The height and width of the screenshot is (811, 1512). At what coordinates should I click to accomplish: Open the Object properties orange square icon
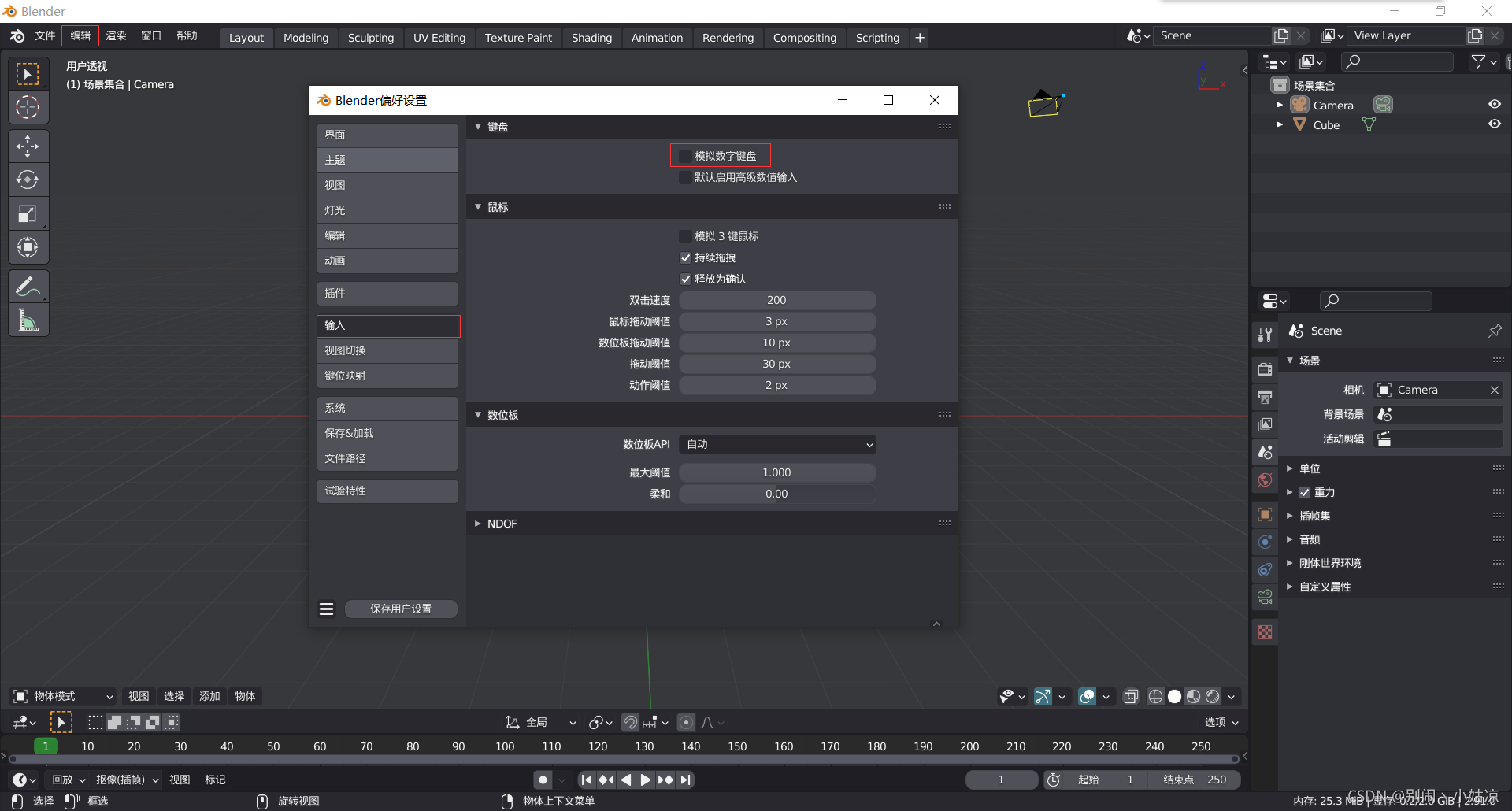pyautogui.click(x=1265, y=514)
